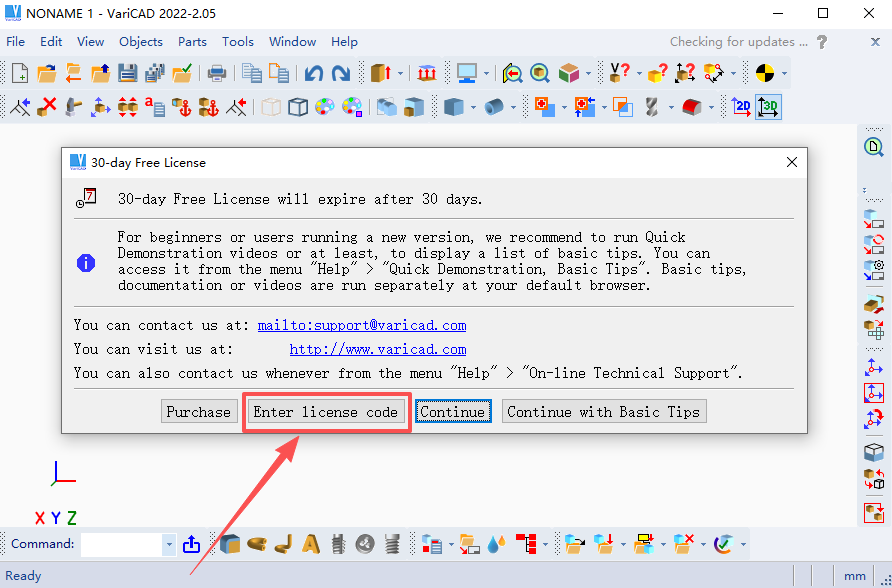The width and height of the screenshot is (892, 588).
Task: Switch to 2D drawing mode
Action: click(x=741, y=106)
